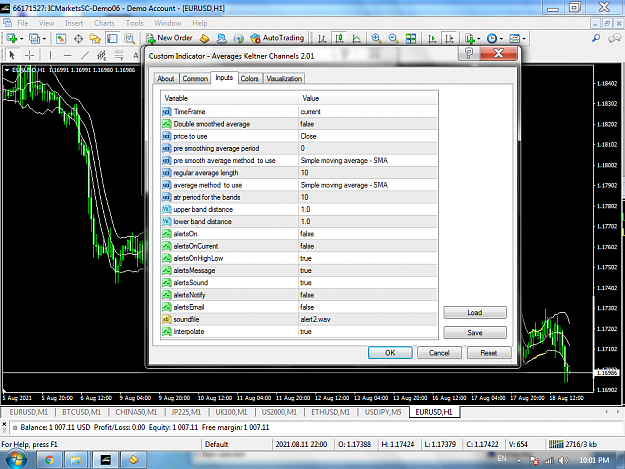The height and width of the screenshot is (469, 625).
Task: Click the New Order button
Action: click(x=169, y=38)
